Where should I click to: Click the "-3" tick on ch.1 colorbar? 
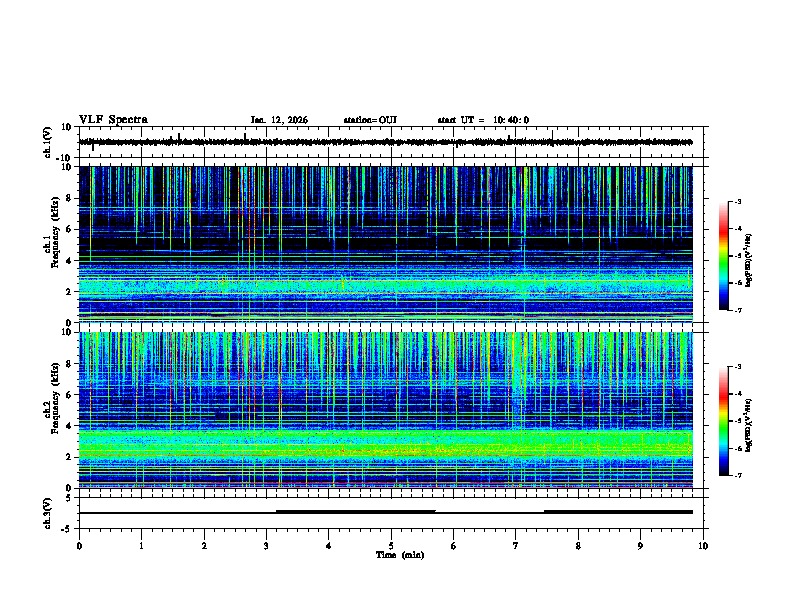[738, 202]
